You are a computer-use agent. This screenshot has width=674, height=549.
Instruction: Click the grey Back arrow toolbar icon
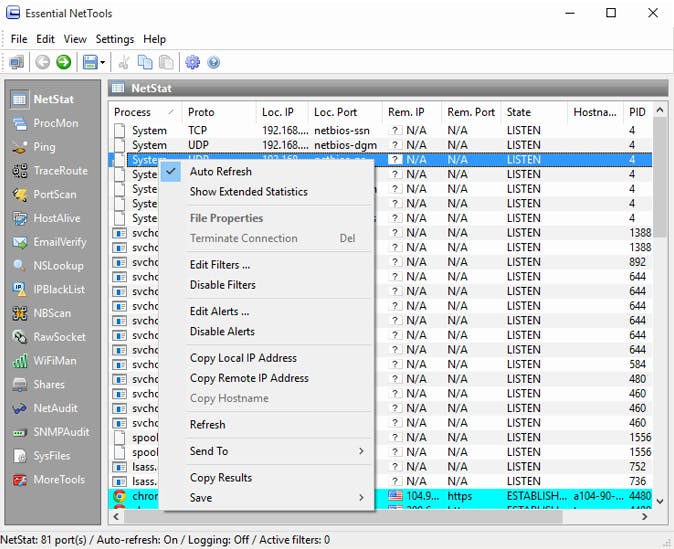click(42, 62)
